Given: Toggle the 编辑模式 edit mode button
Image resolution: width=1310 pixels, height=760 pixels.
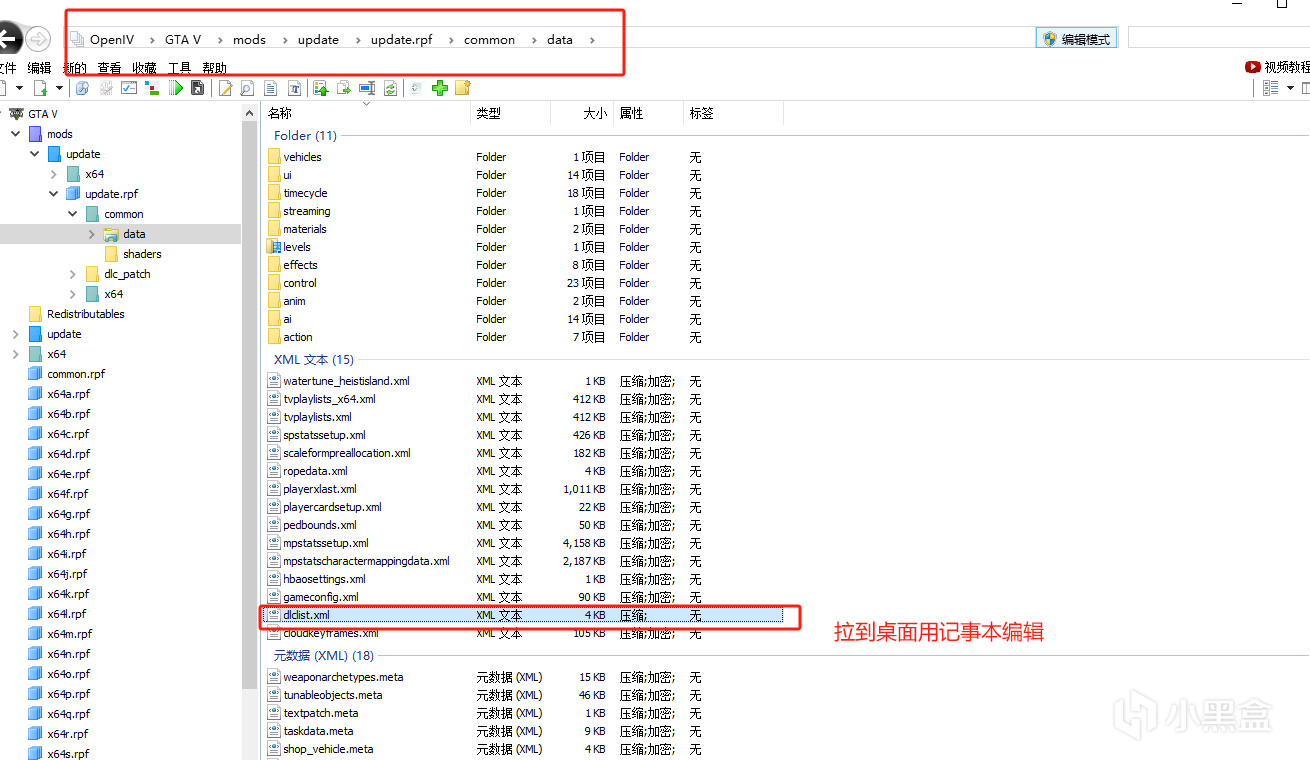Looking at the screenshot, I should click(x=1076, y=39).
